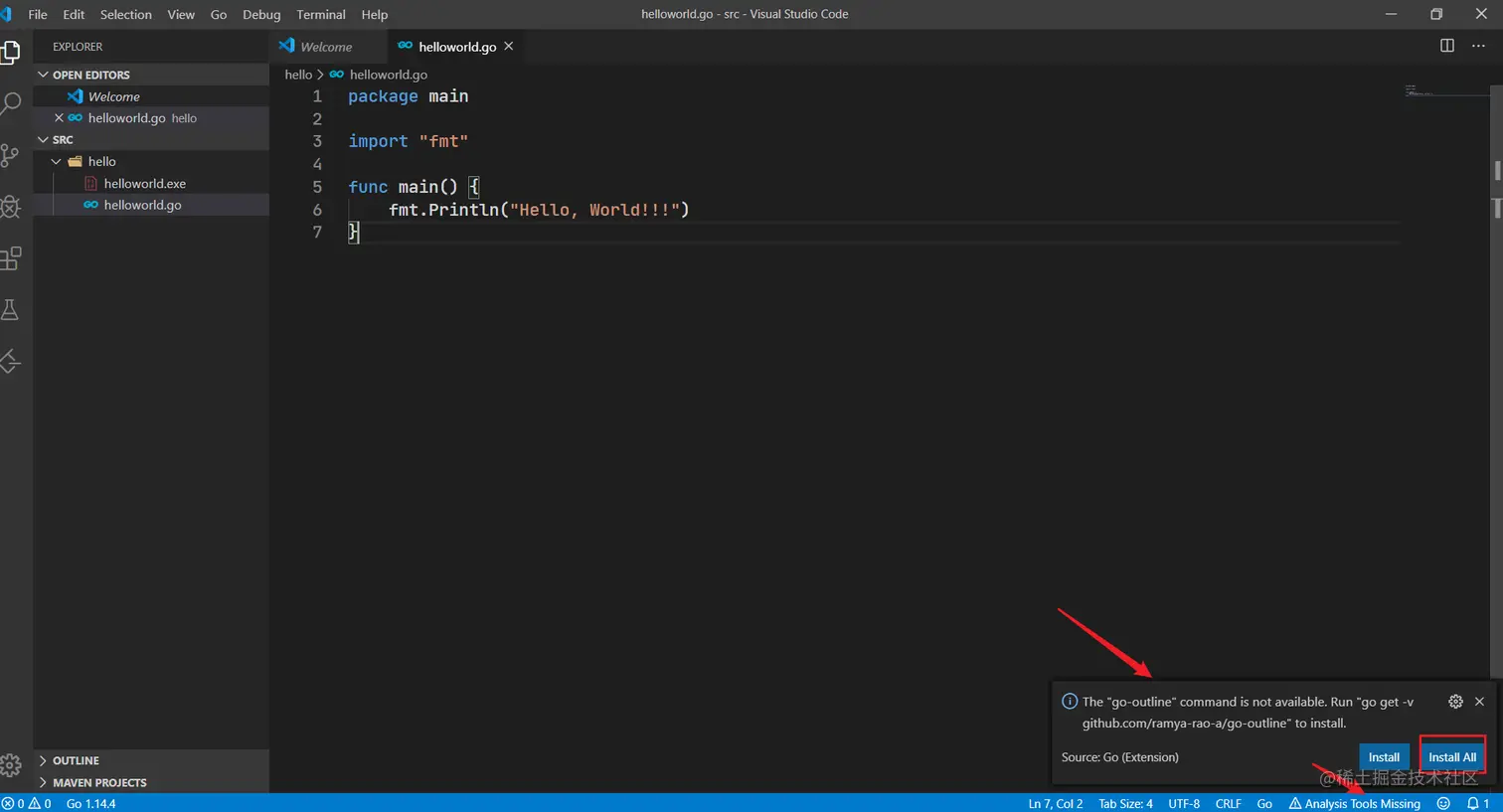Click Ln 7, Col 2 cursor position
Image resolution: width=1503 pixels, height=812 pixels.
(x=1056, y=803)
